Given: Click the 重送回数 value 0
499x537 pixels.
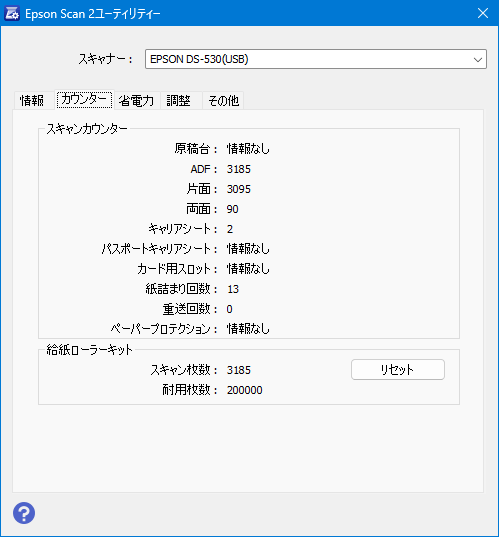Looking at the screenshot, I should 229,309.
